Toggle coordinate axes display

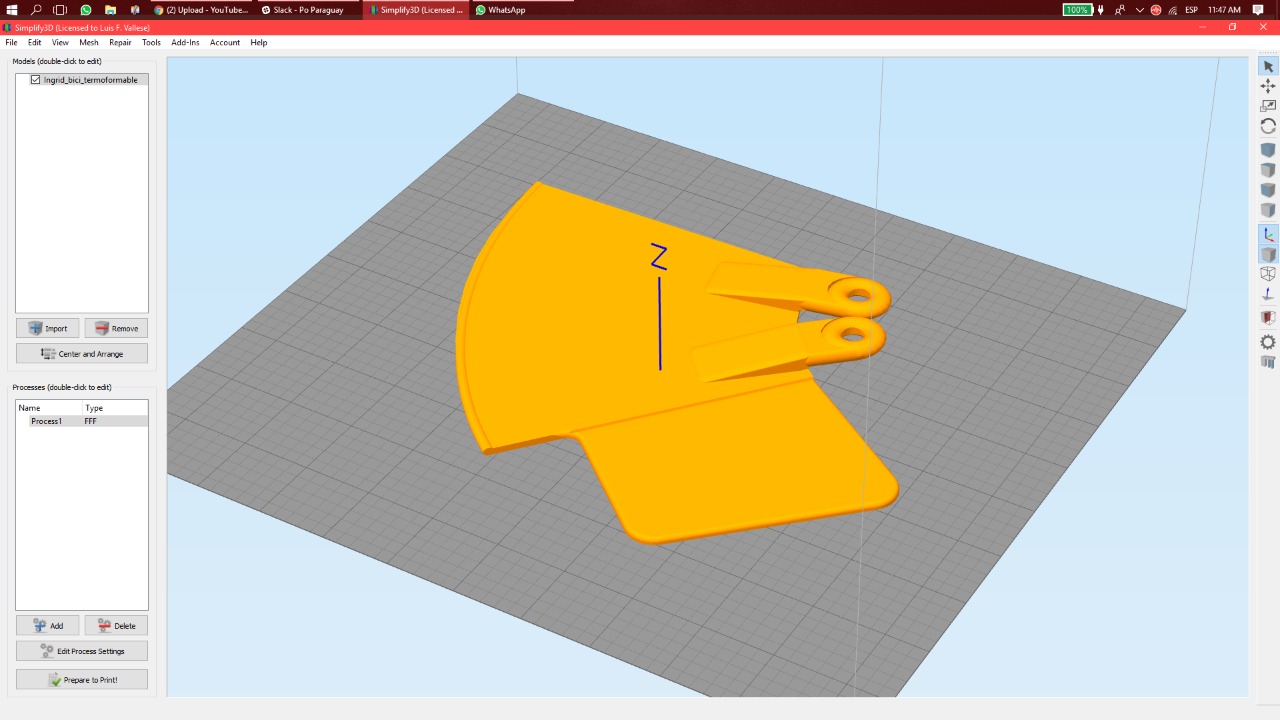pyautogui.click(x=1268, y=234)
